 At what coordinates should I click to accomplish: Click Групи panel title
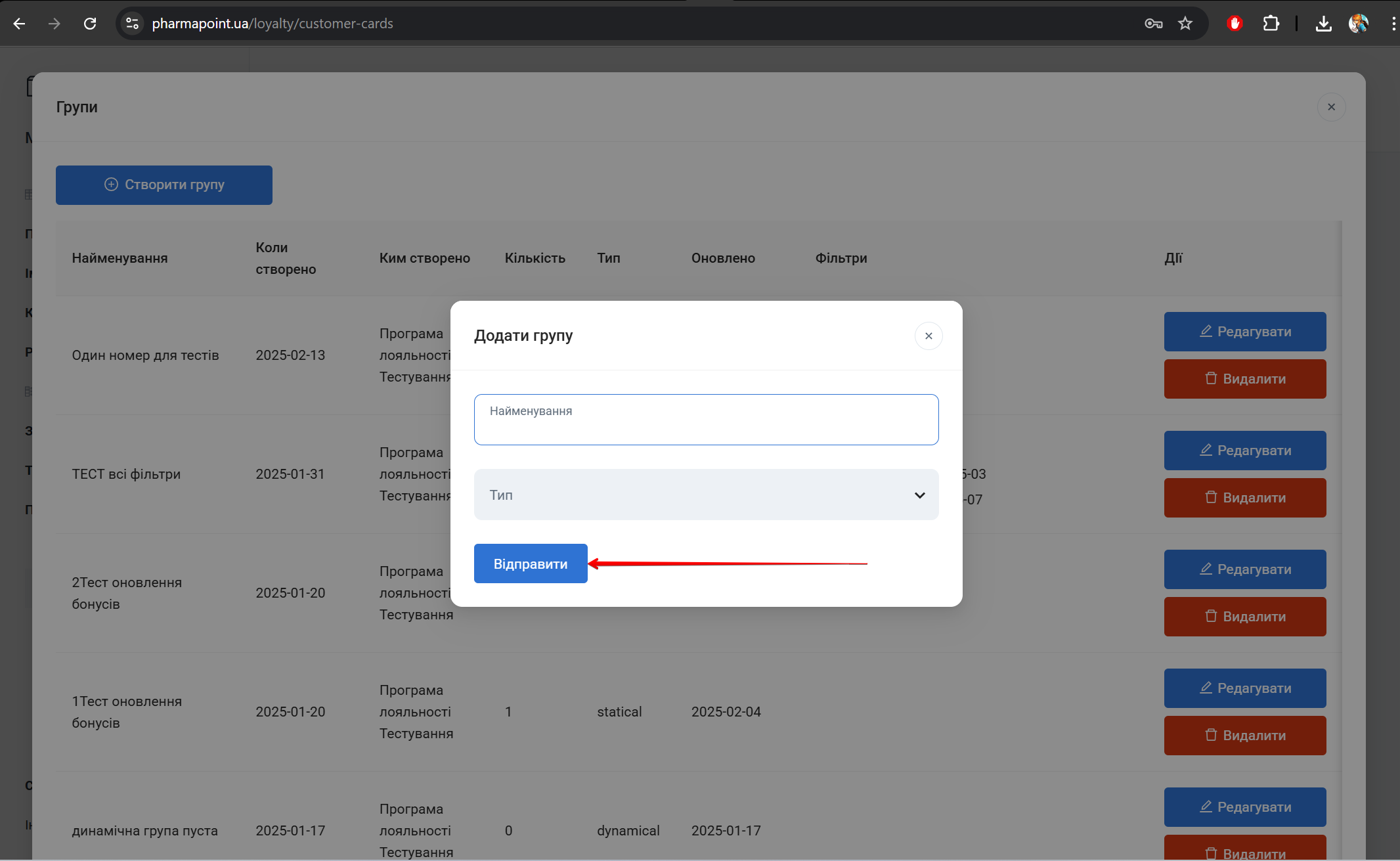coord(77,107)
